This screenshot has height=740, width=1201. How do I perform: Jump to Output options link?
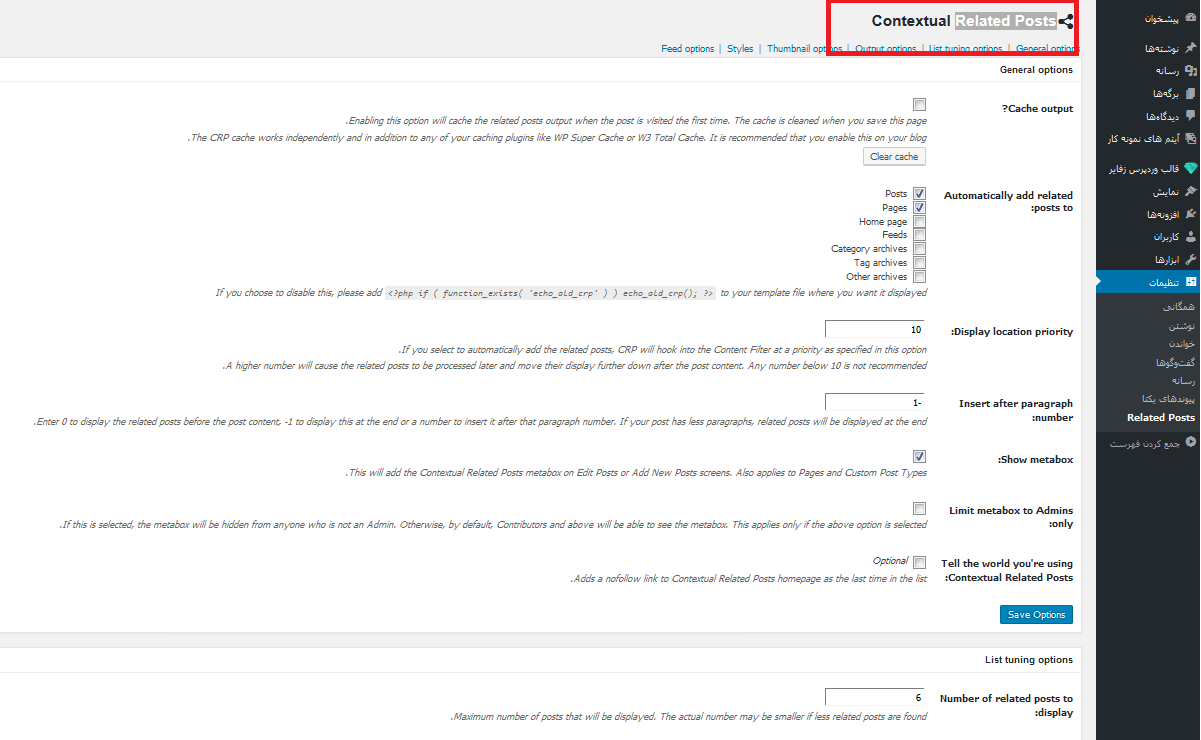click(885, 49)
